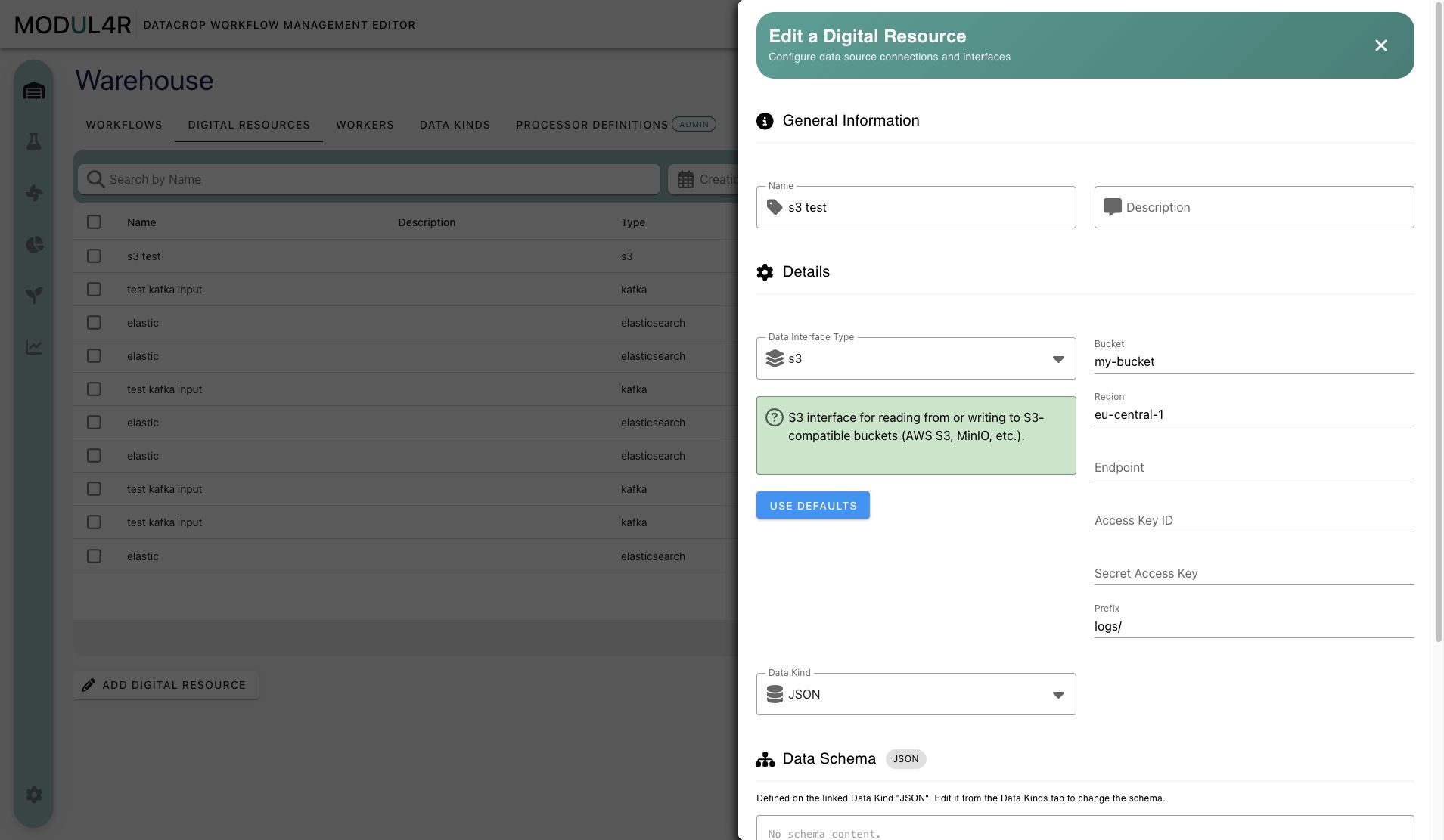Click the 's3' type cell in table

click(x=626, y=256)
